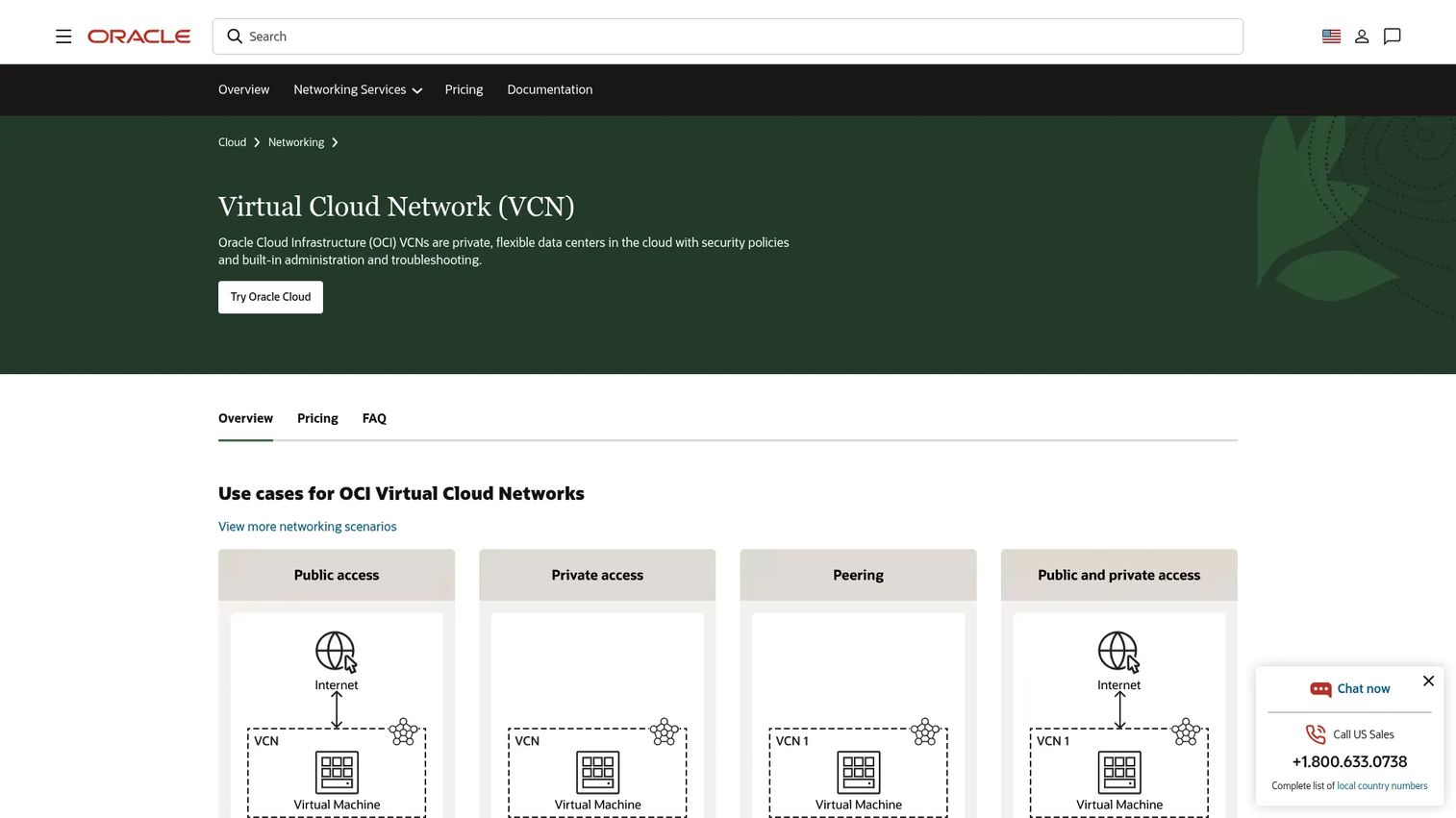Click Internet label in Public access card
Screen dimensions: 1456x818
[x=337, y=685]
